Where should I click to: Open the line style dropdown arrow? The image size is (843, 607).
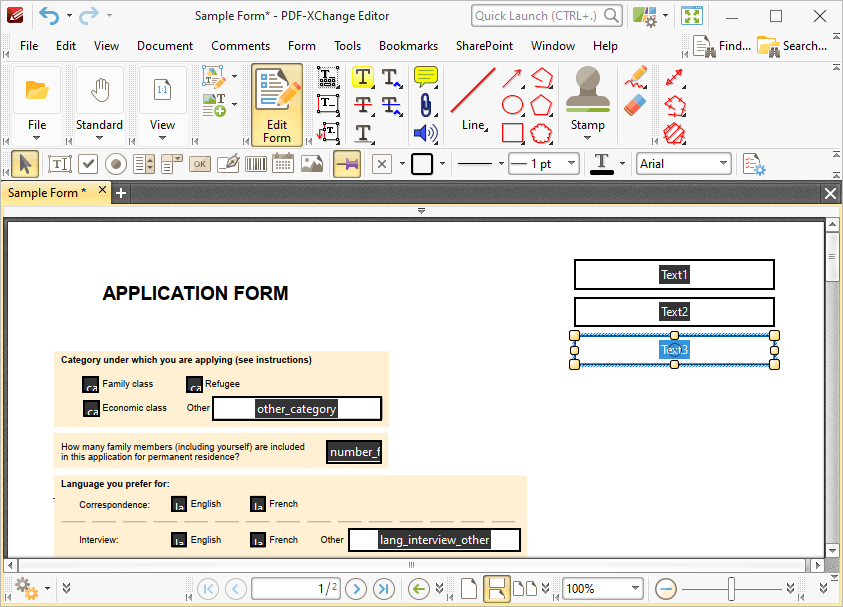click(x=501, y=163)
